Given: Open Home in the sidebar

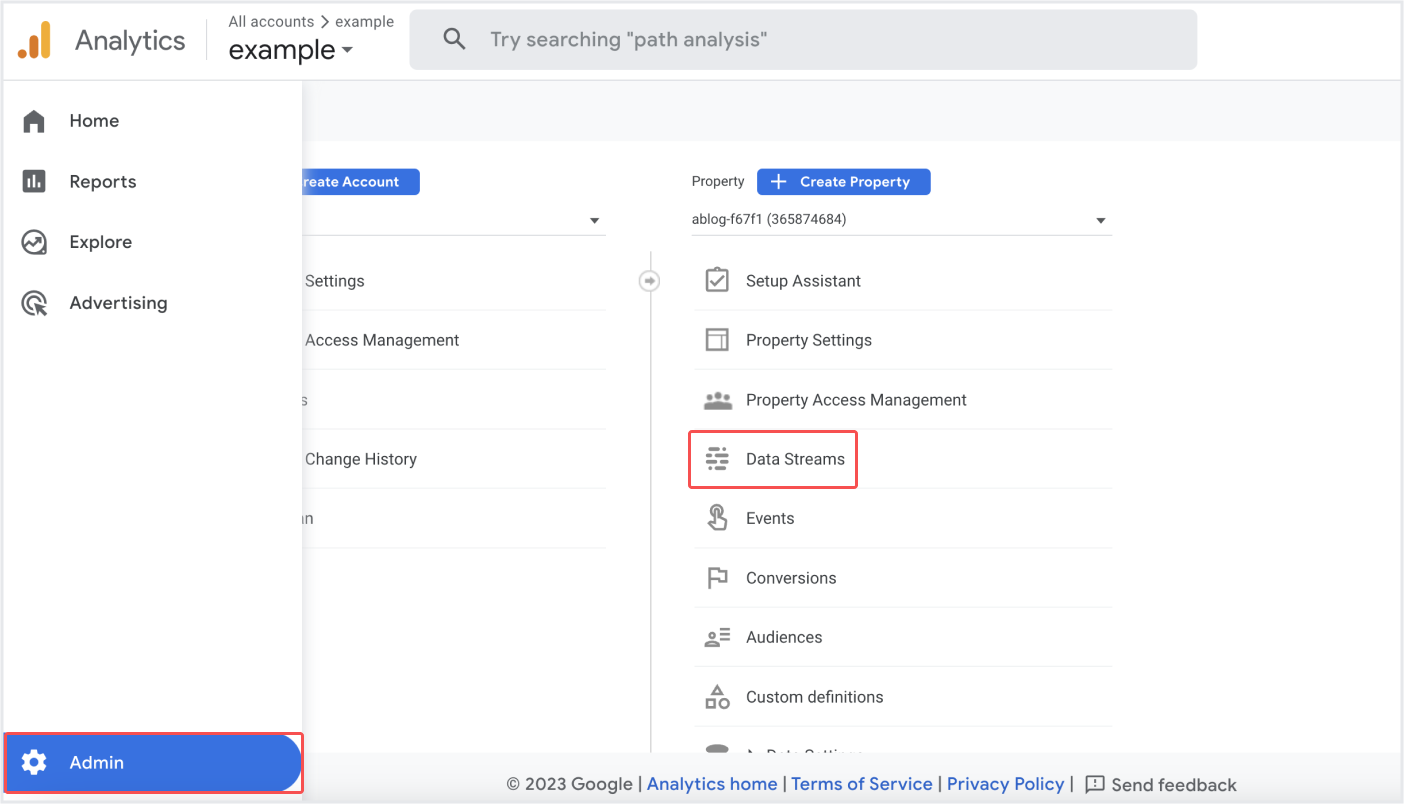Looking at the screenshot, I should (152, 121).
